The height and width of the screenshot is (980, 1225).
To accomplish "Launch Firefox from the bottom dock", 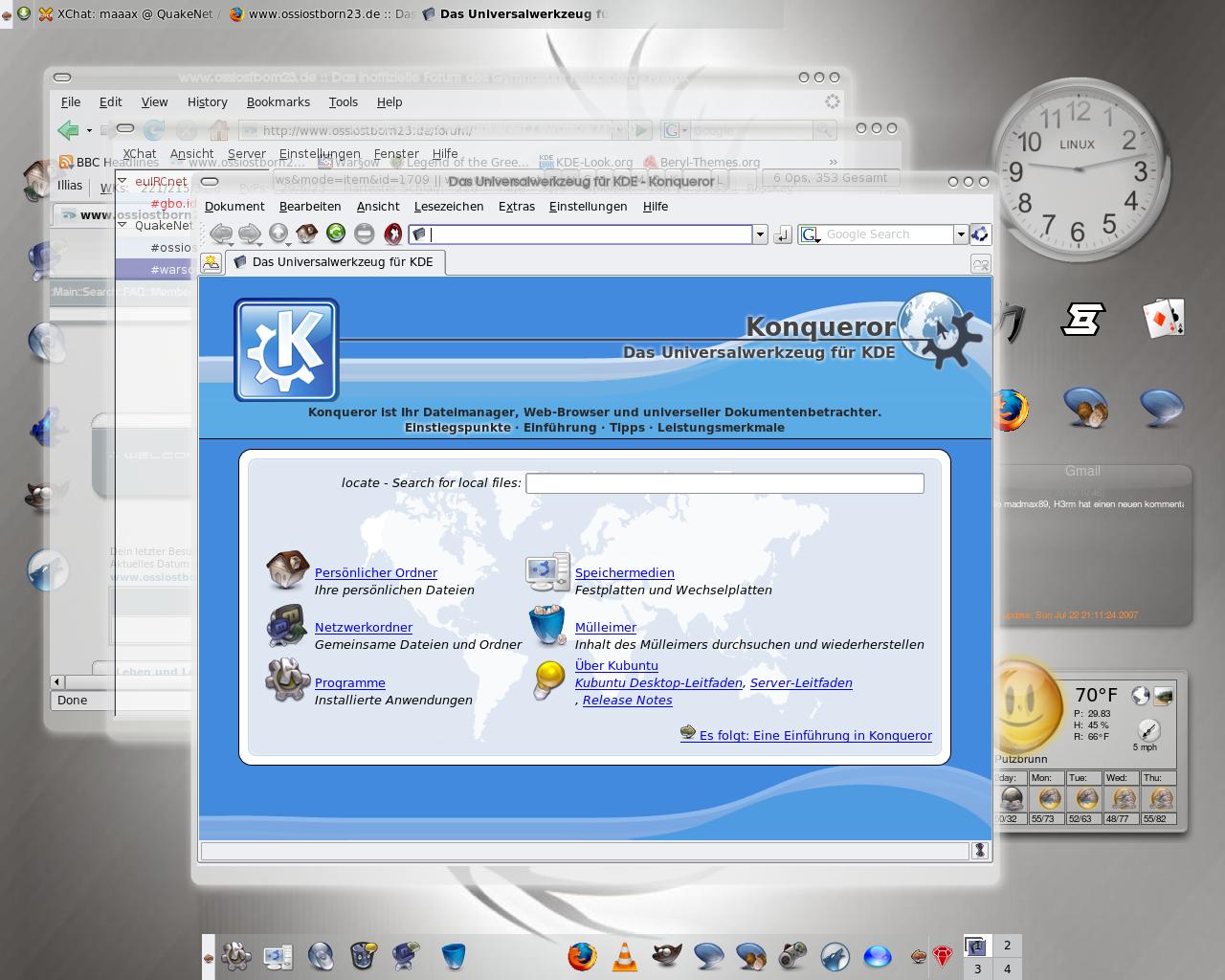I will [x=582, y=955].
